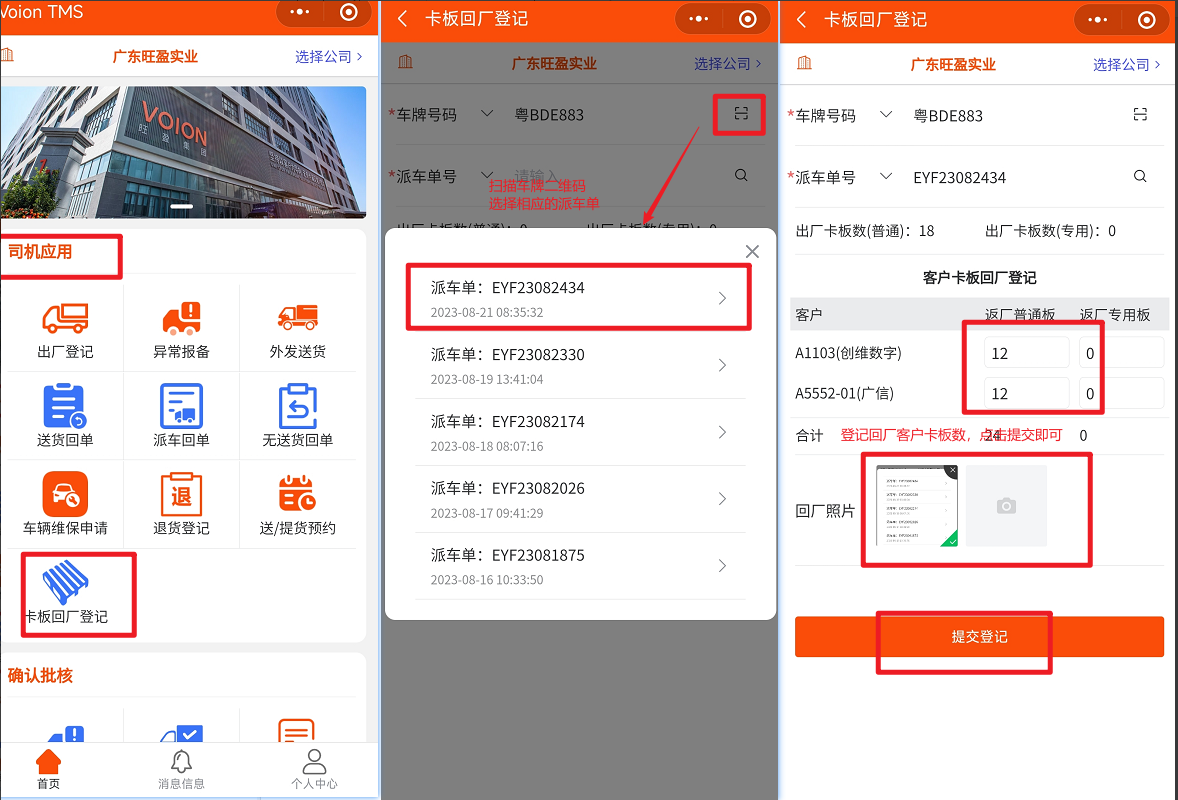Open the 外发送货 delivery icon
Image resolution: width=1178 pixels, height=800 pixels.
(298, 318)
